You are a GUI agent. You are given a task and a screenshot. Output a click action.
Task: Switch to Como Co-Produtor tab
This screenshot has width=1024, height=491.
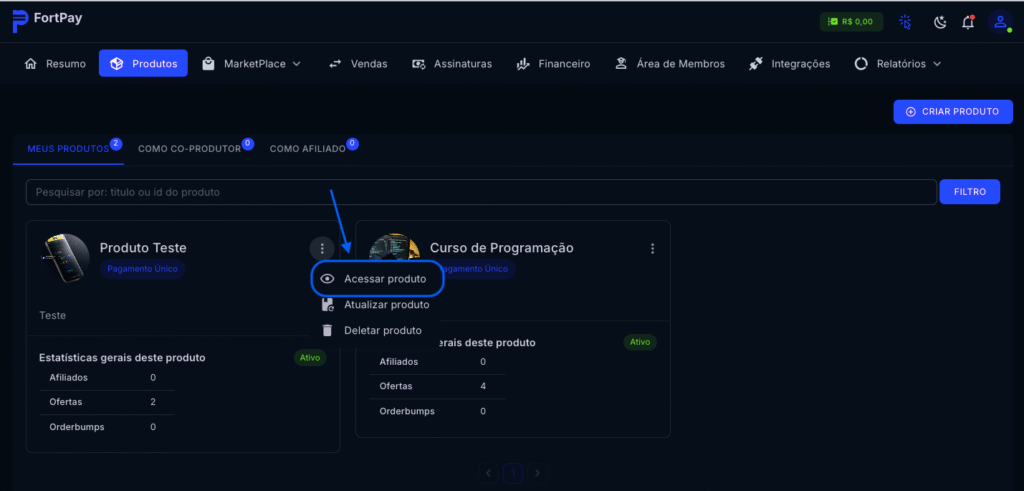click(x=189, y=149)
